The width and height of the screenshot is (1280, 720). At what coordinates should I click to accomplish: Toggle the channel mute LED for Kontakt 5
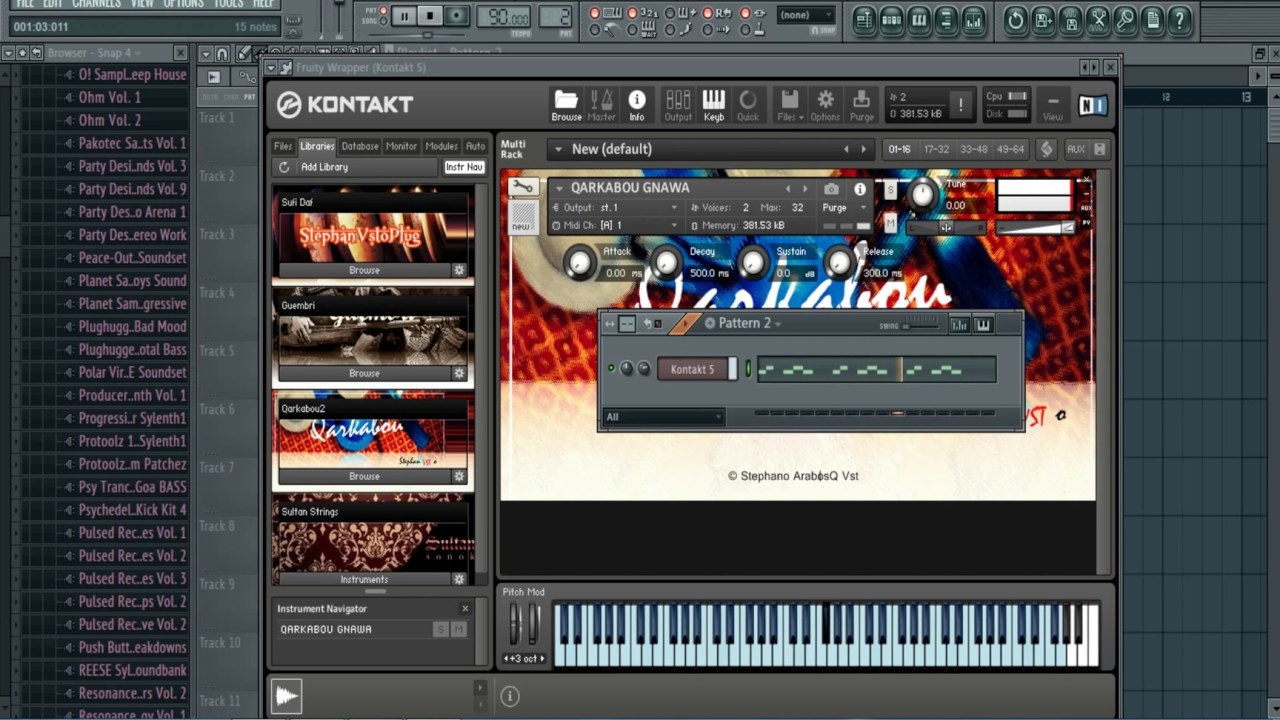tap(611, 368)
